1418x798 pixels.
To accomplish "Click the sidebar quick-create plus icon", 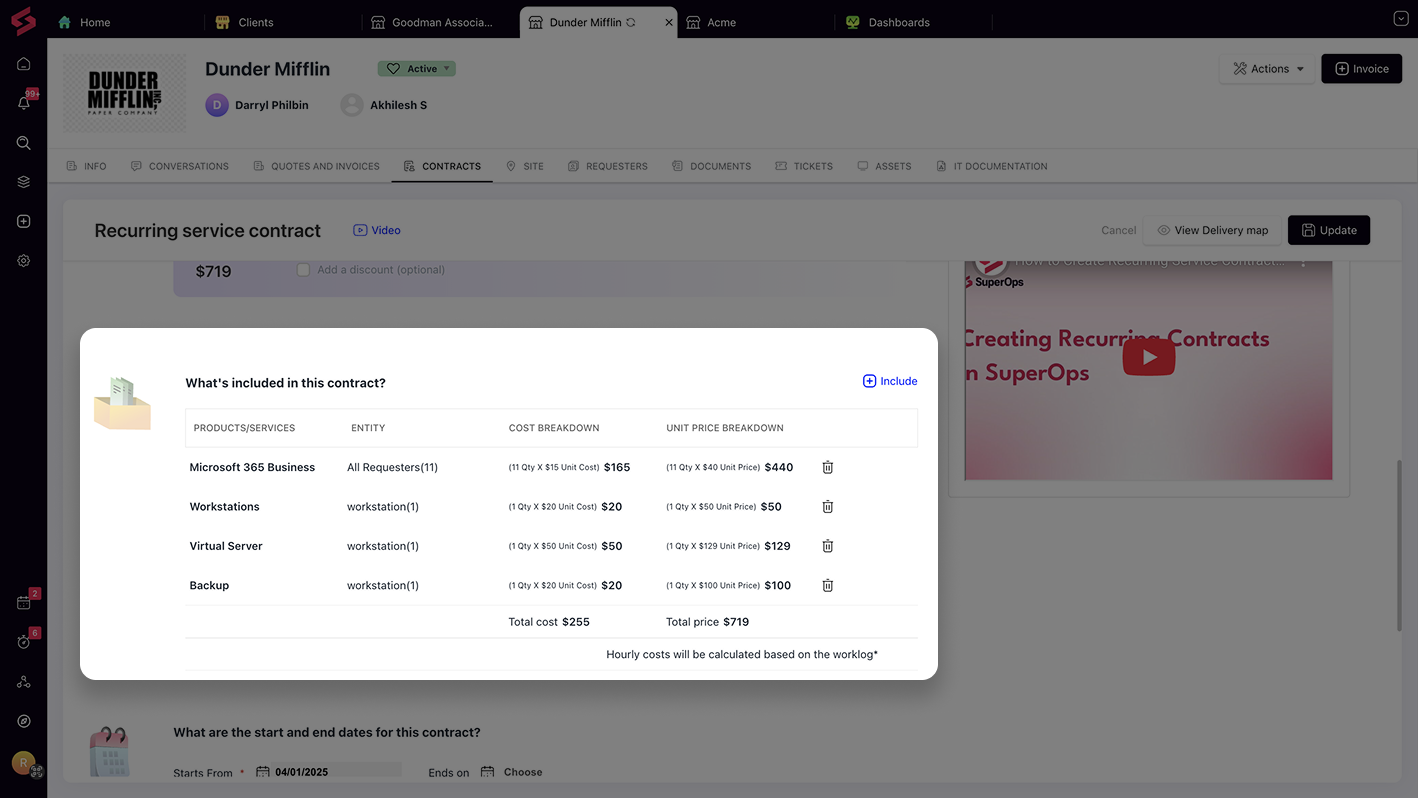I will coord(23,221).
